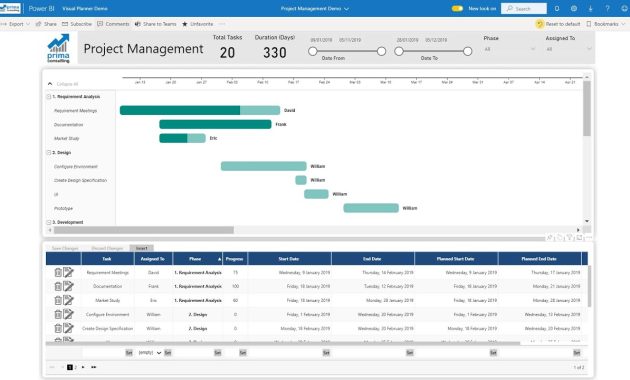Click the Insert tab above the table
The height and width of the screenshot is (380, 630).
click(141, 248)
